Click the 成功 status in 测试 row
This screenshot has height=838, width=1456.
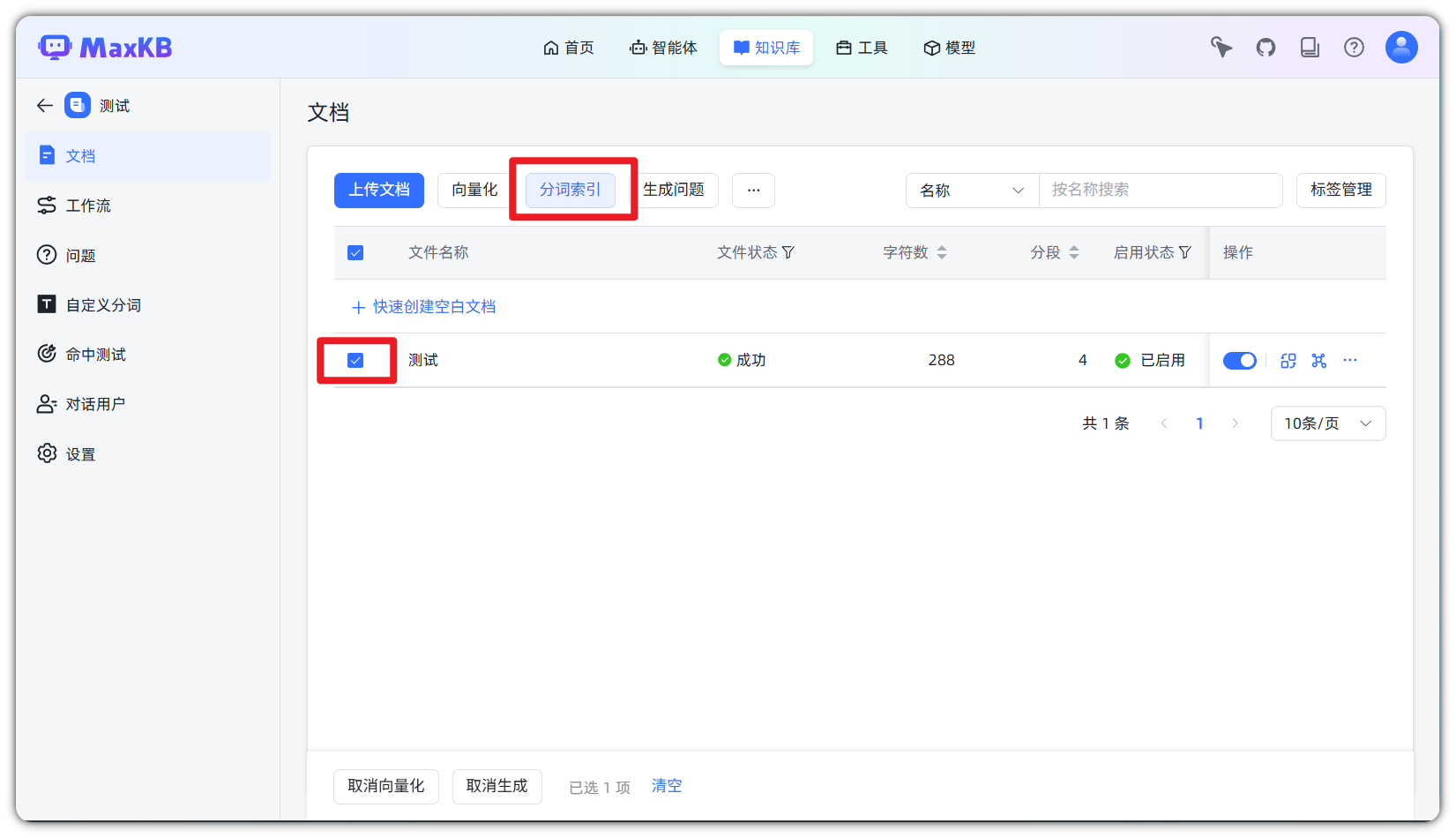pyautogui.click(x=742, y=360)
